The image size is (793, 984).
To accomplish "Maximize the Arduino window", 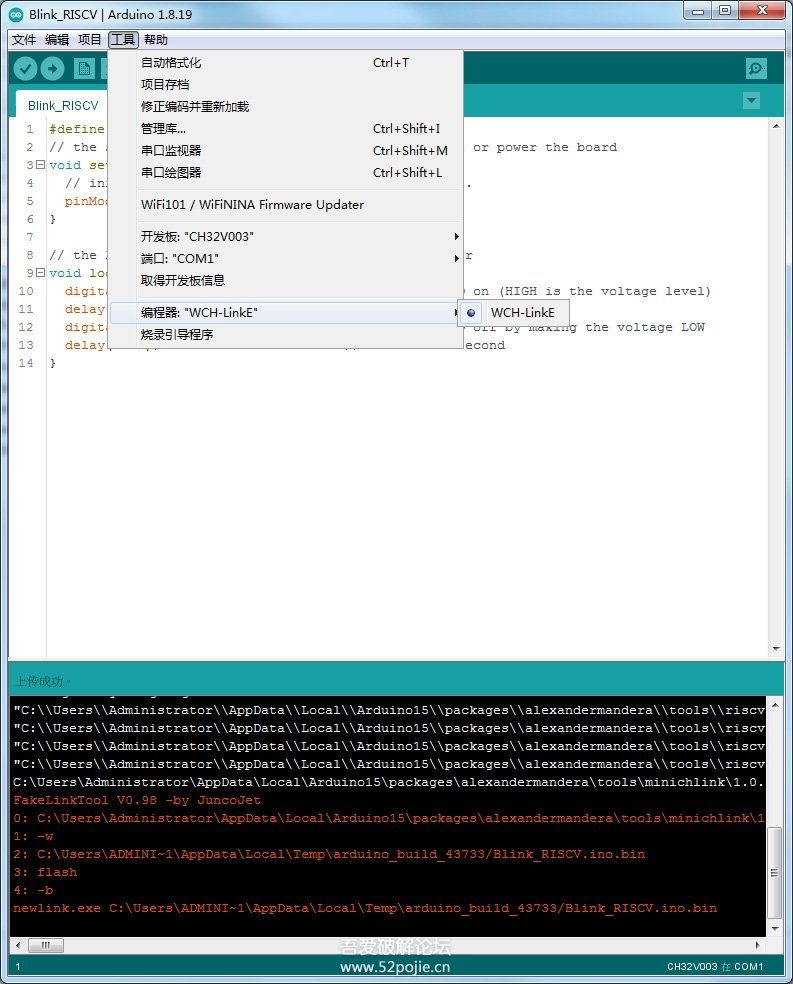I will 725,11.
